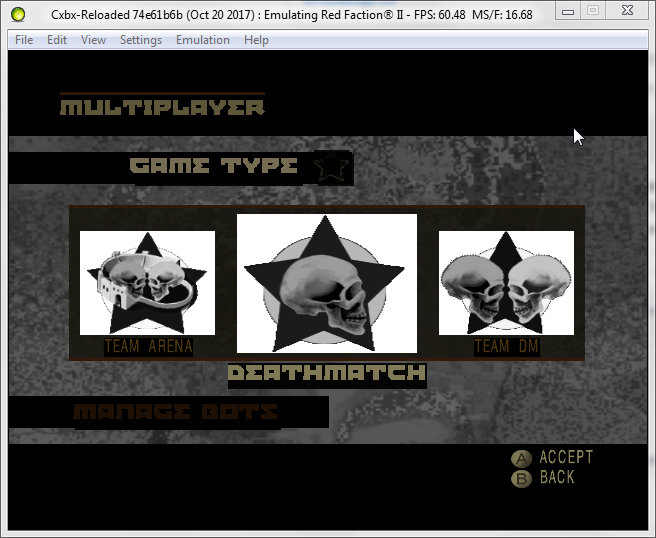The height and width of the screenshot is (538, 656).
Task: Open the File menu
Action: (24, 40)
